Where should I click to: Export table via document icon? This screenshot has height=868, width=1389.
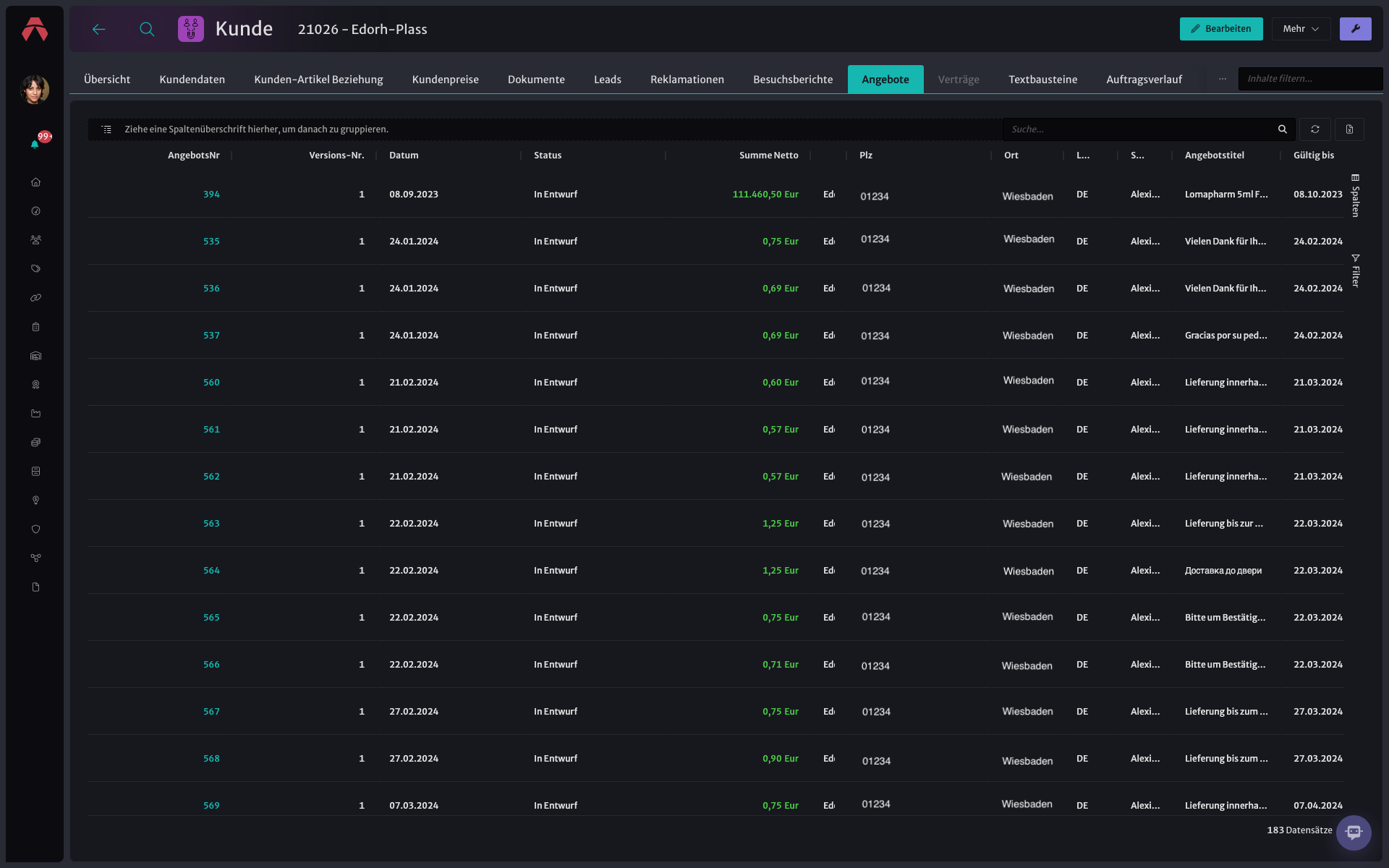click(x=1349, y=129)
